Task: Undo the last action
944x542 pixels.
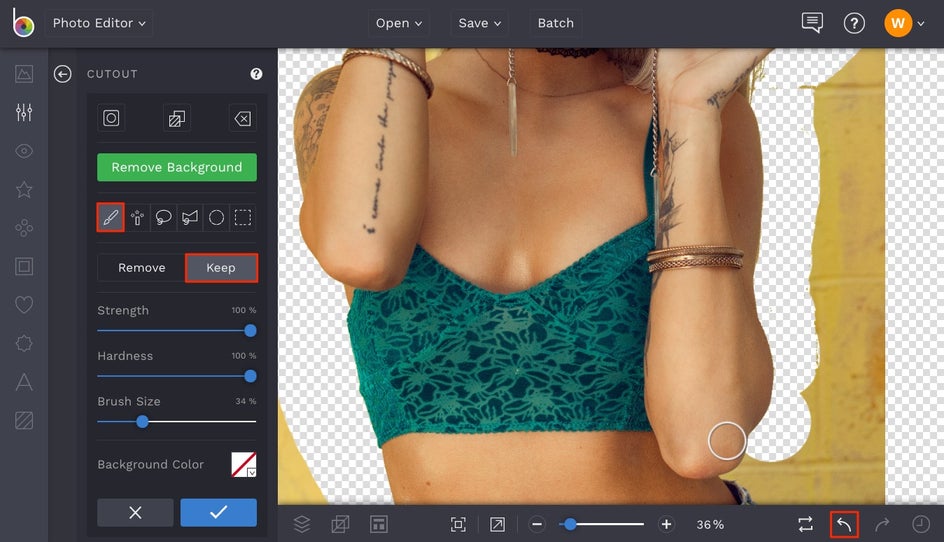Action: coord(844,525)
